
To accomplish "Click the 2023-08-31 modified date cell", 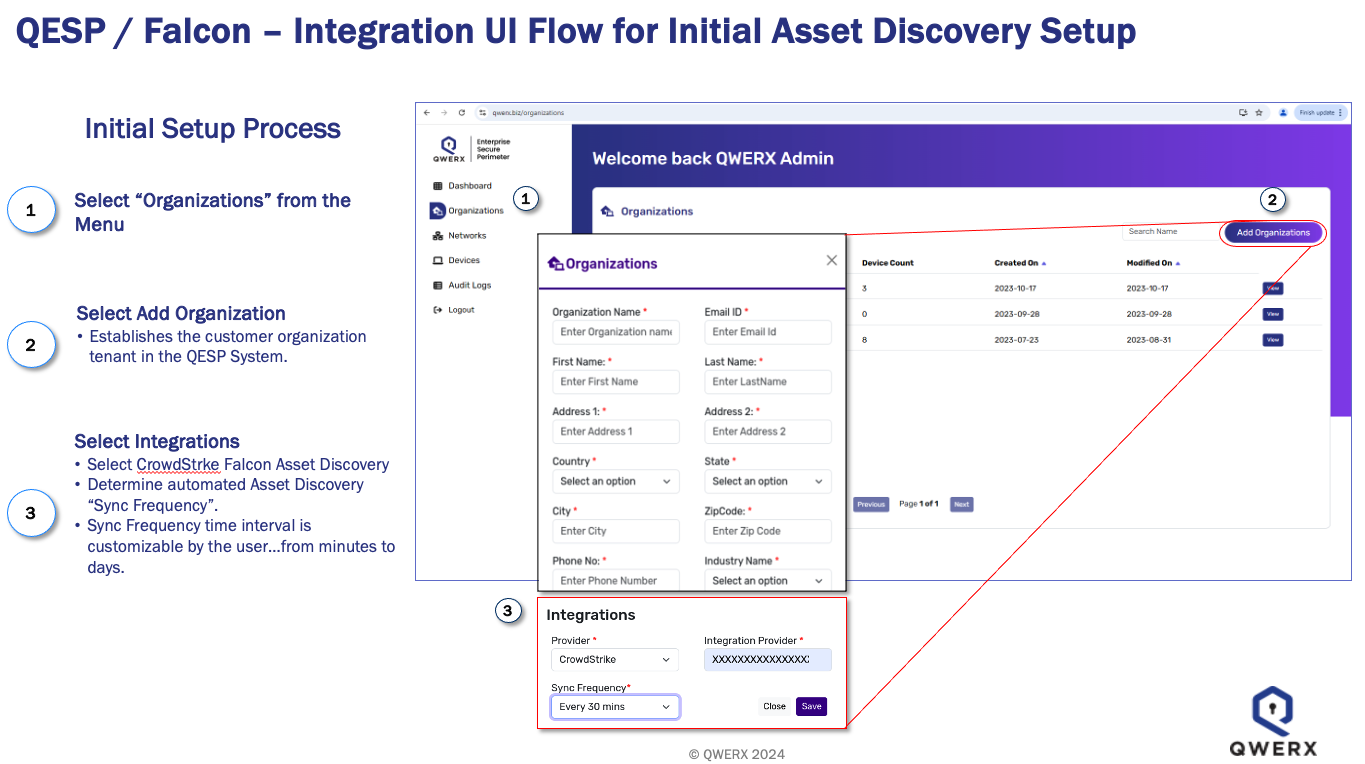I will click(x=1149, y=340).
